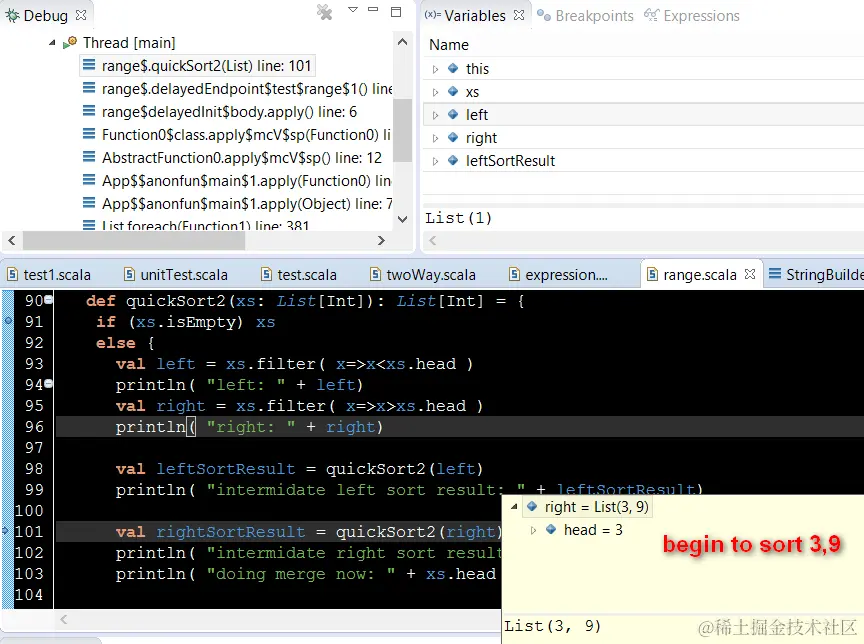Image resolution: width=864 pixels, height=644 pixels.
Task: Click the instruction pointer at line 101
Action: tap(6, 531)
